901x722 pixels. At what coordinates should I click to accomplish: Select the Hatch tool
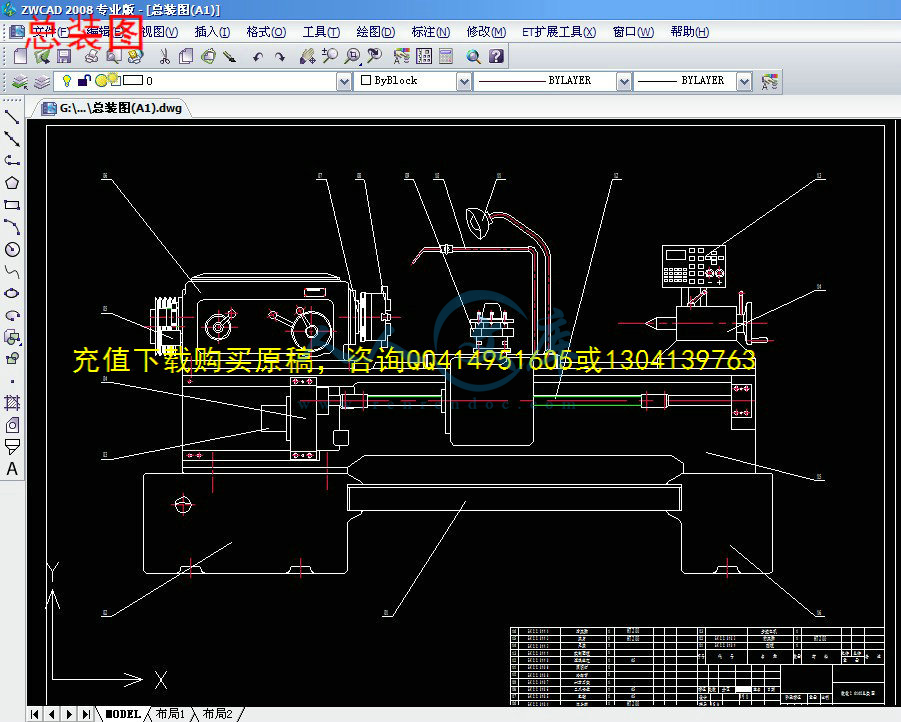(x=12, y=402)
